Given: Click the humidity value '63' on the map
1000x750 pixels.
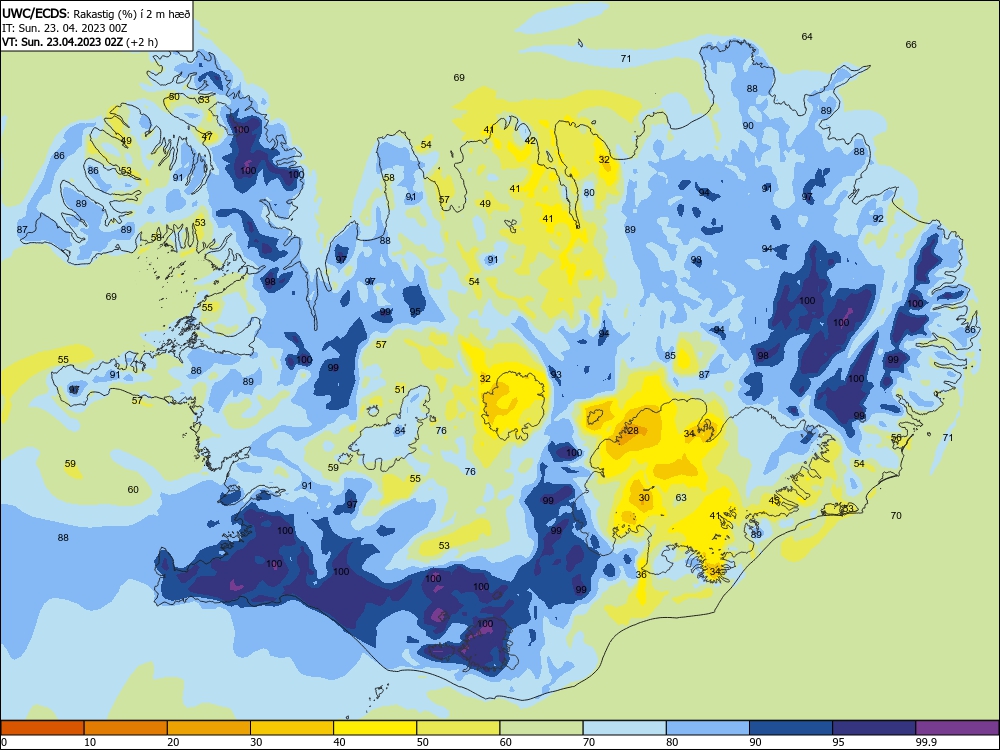Looking at the screenshot, I should coord(680,497).
